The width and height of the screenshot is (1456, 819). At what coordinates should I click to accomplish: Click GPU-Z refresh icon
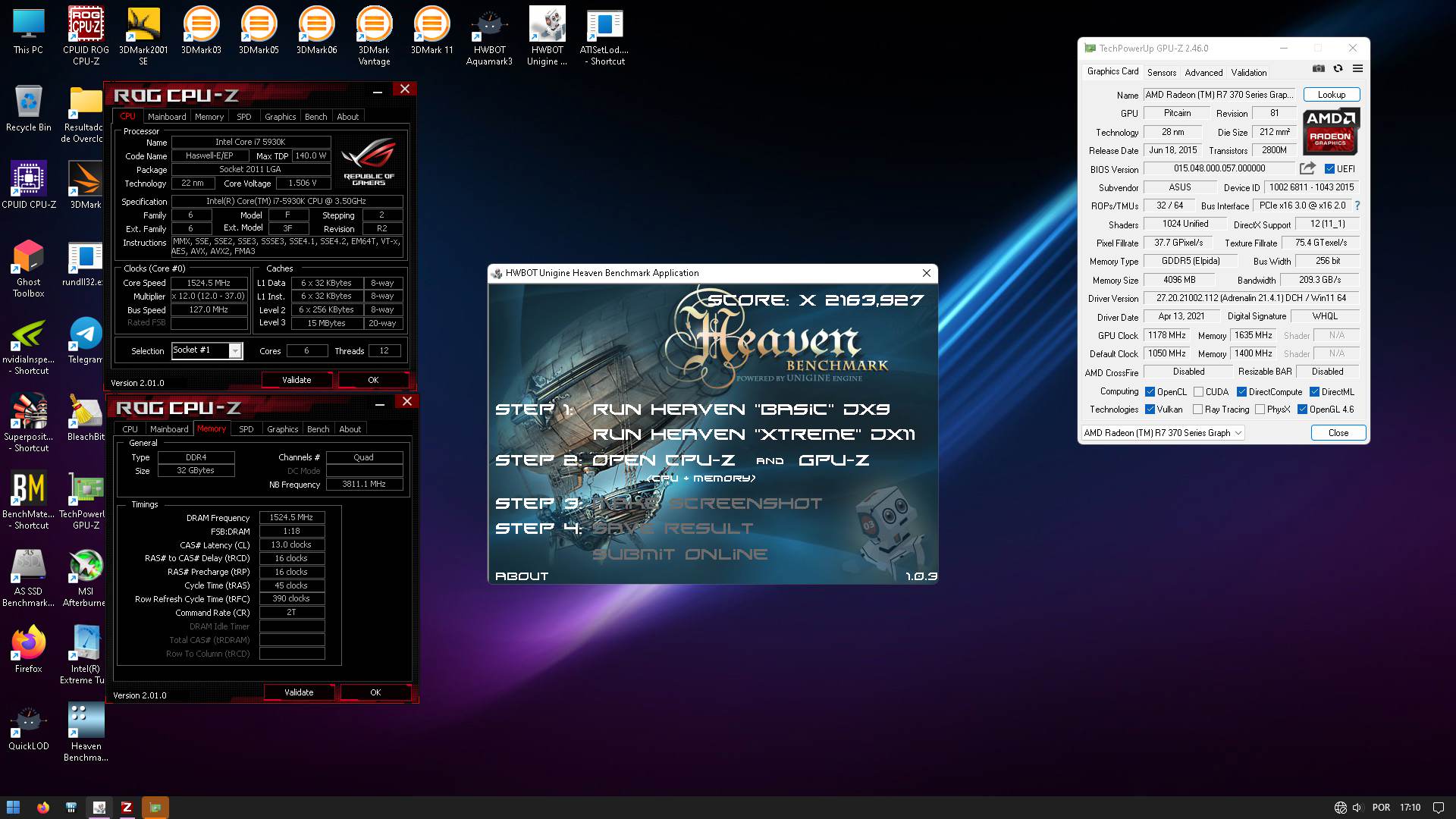pyautogui.click(x=1338, y=68)
